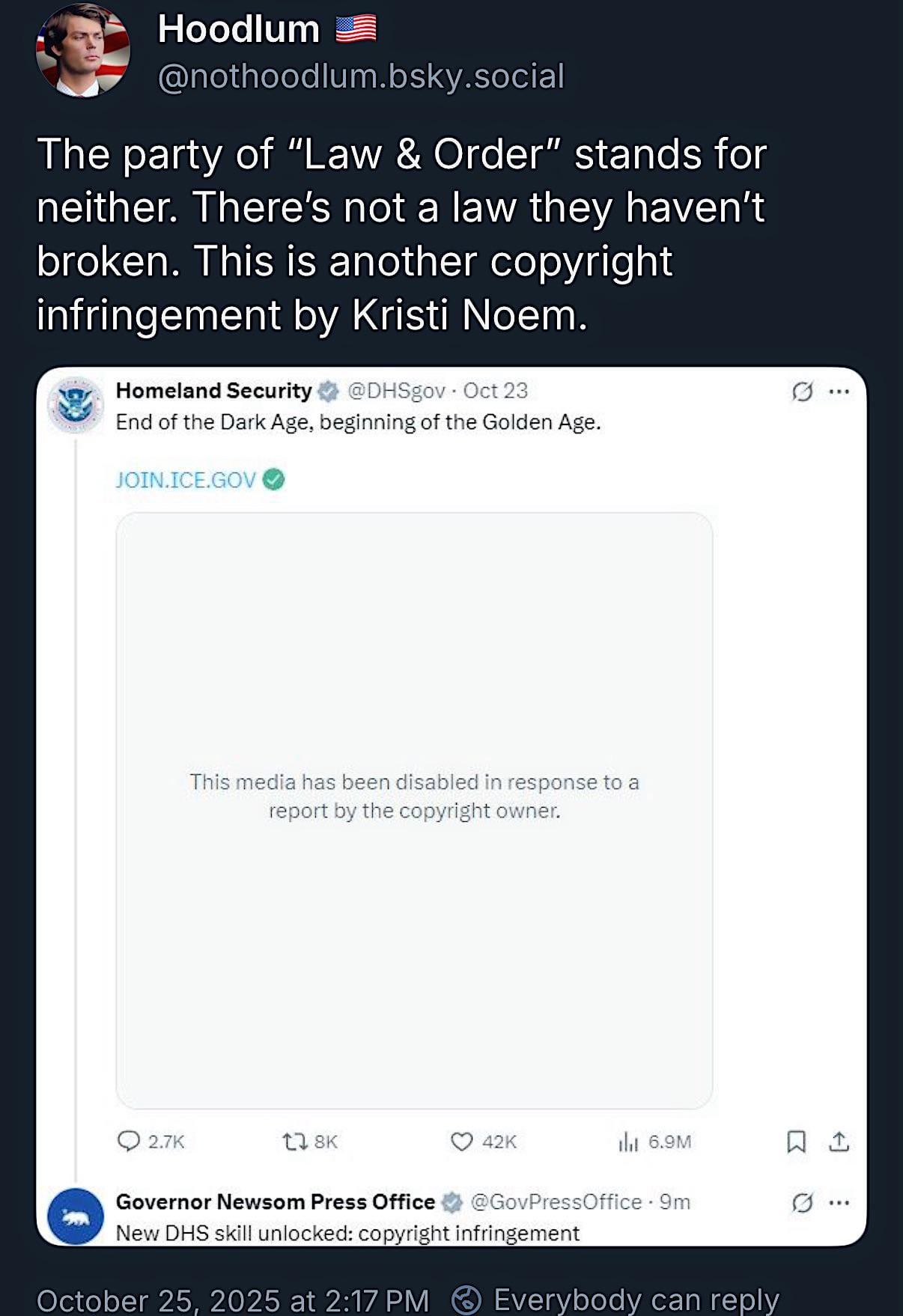
Task: Click the Homeland Security verified badge
Action: tap(328, 391)
